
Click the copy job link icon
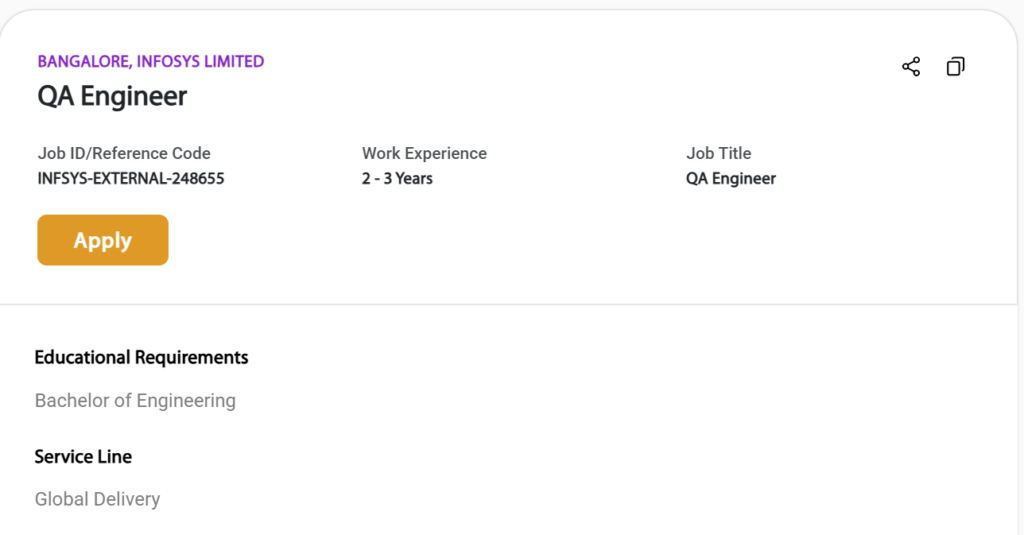(955, 67)
